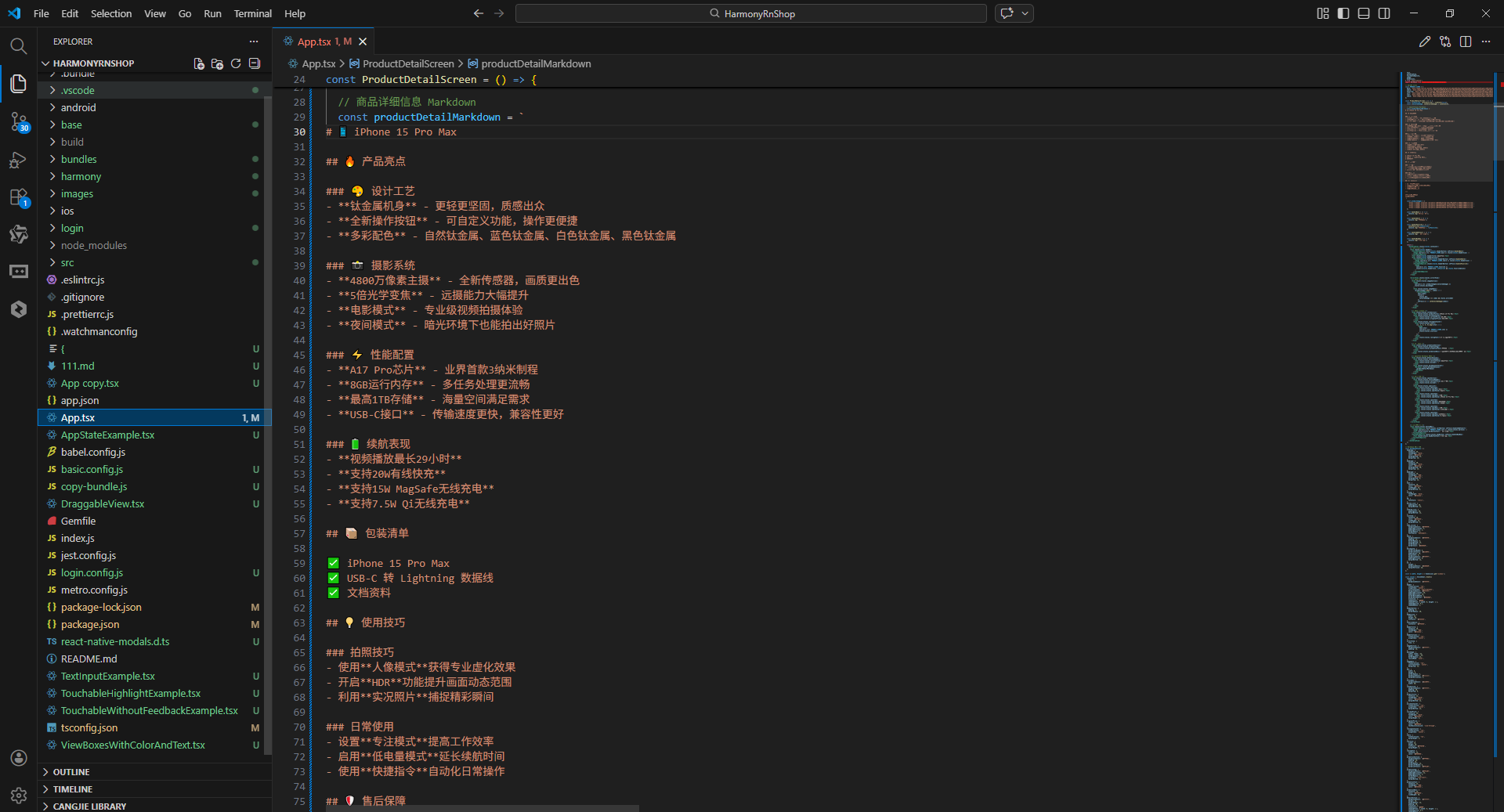Open Copilot chat dropdown arrow
Viewport: 1504px width, 812px height.
click(1025, 13)
